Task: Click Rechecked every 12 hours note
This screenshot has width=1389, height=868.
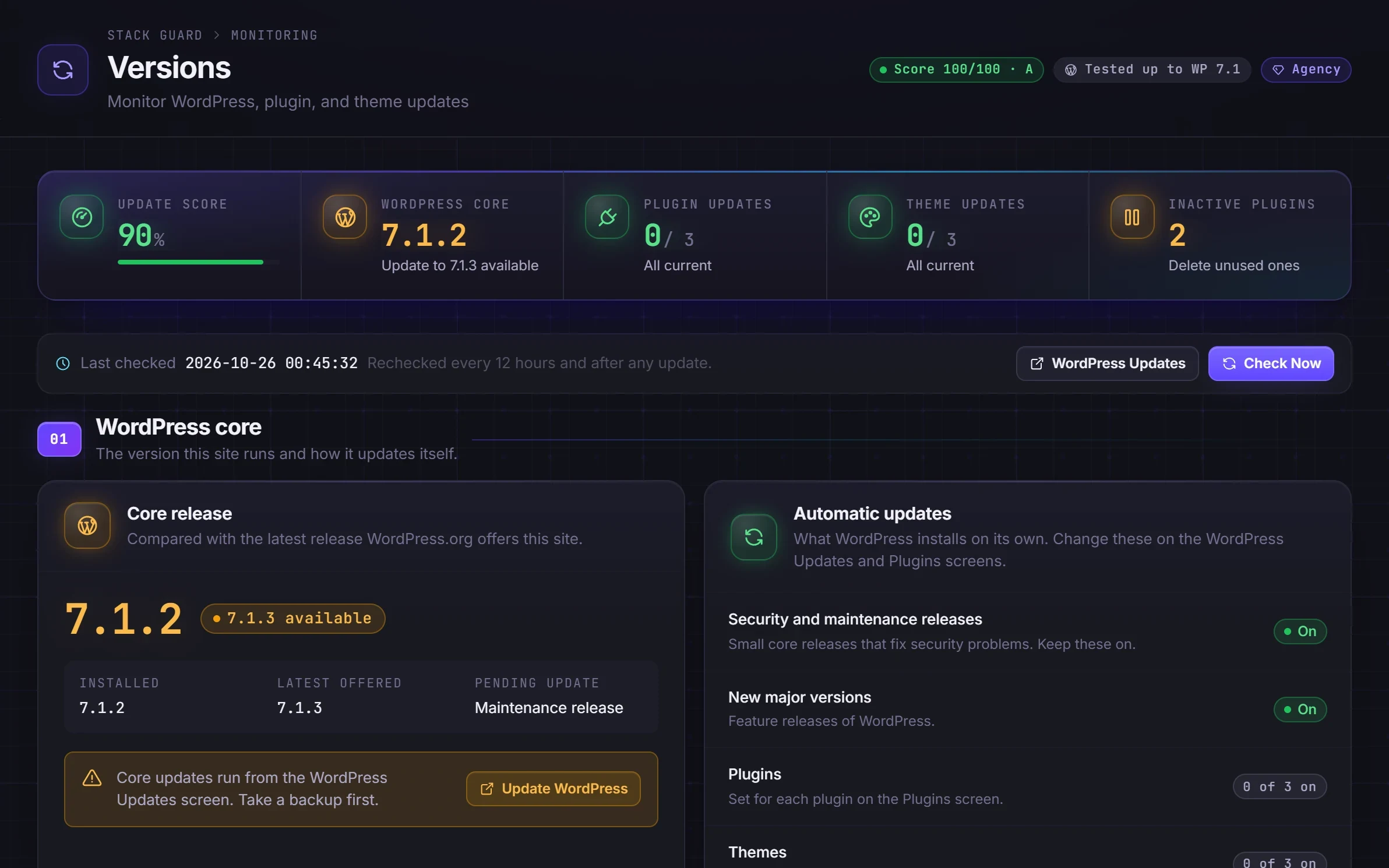Action: (x=540, y=363)
